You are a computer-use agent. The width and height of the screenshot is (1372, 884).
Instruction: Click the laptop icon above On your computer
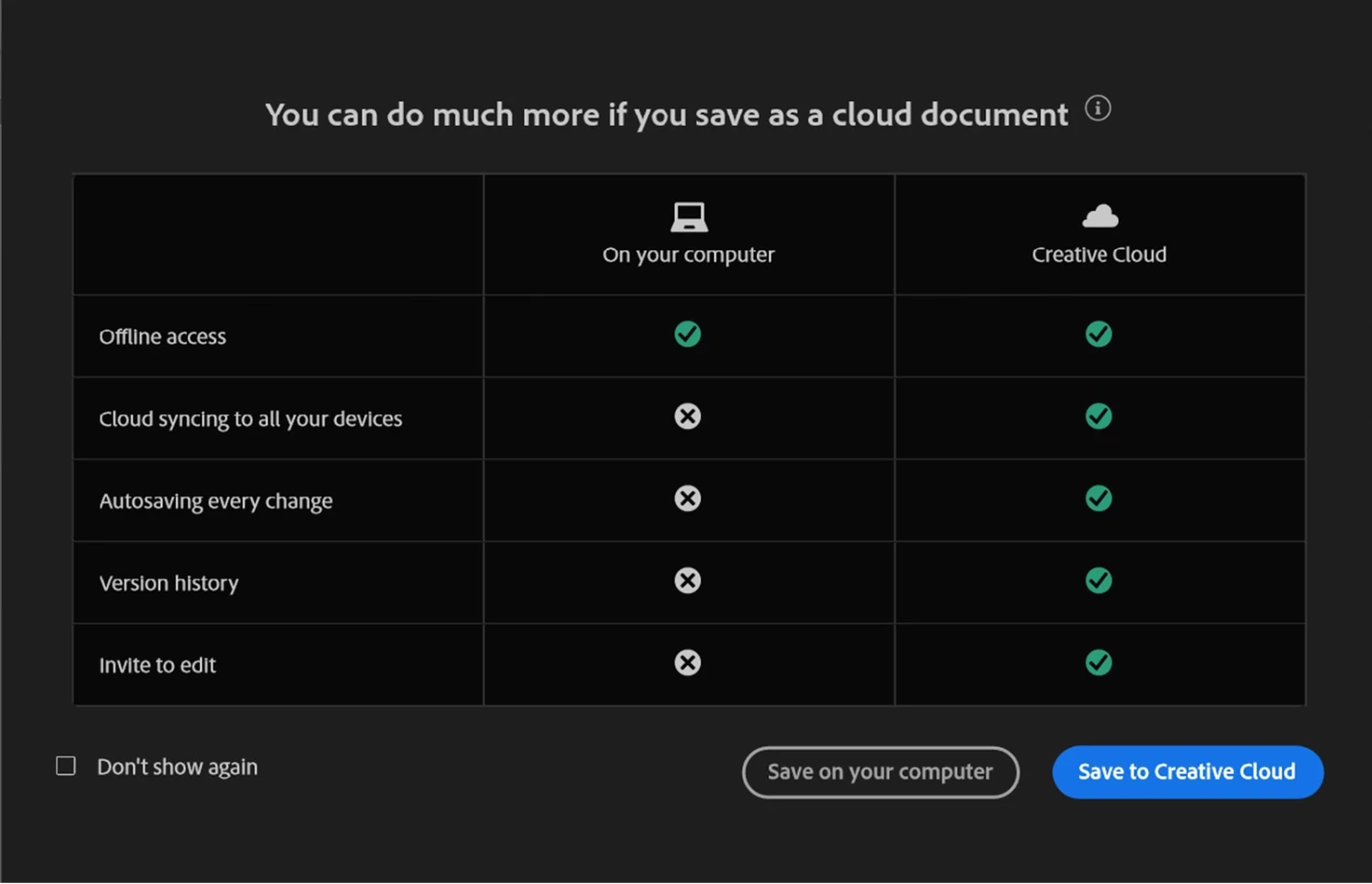689,217
